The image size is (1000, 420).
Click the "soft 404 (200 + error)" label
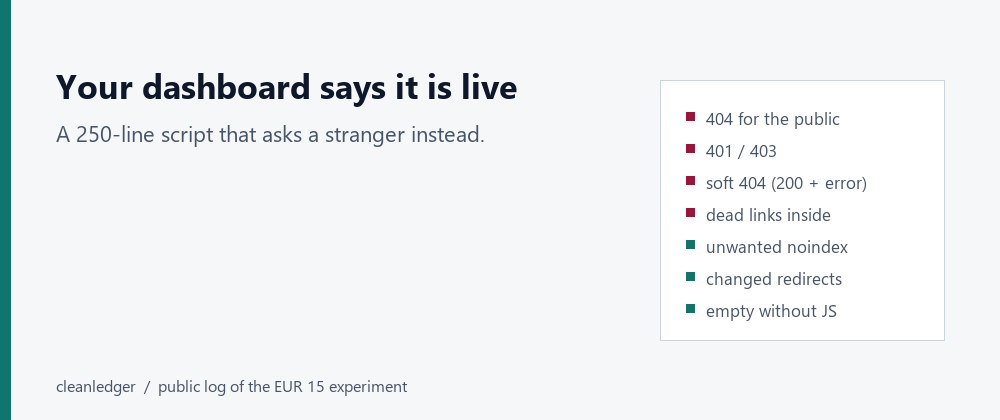pos(786,183)
